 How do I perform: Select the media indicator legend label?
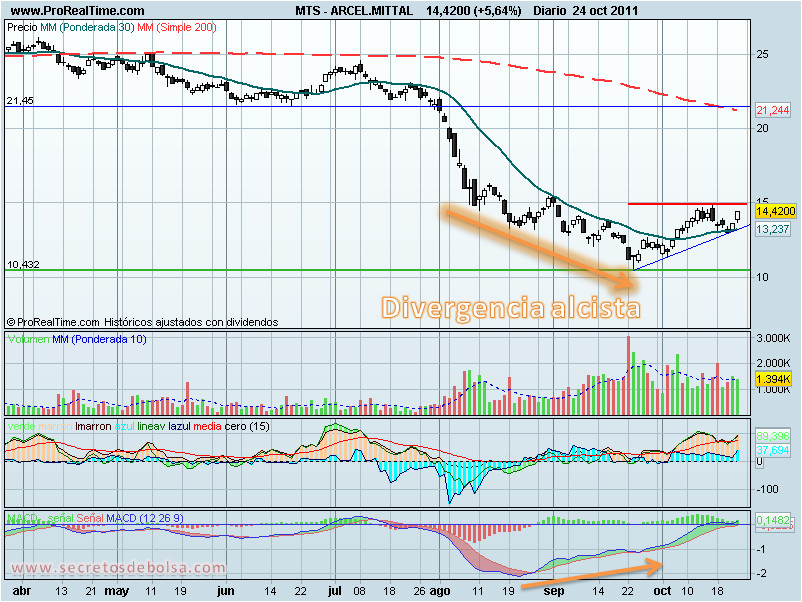(208, 426)
